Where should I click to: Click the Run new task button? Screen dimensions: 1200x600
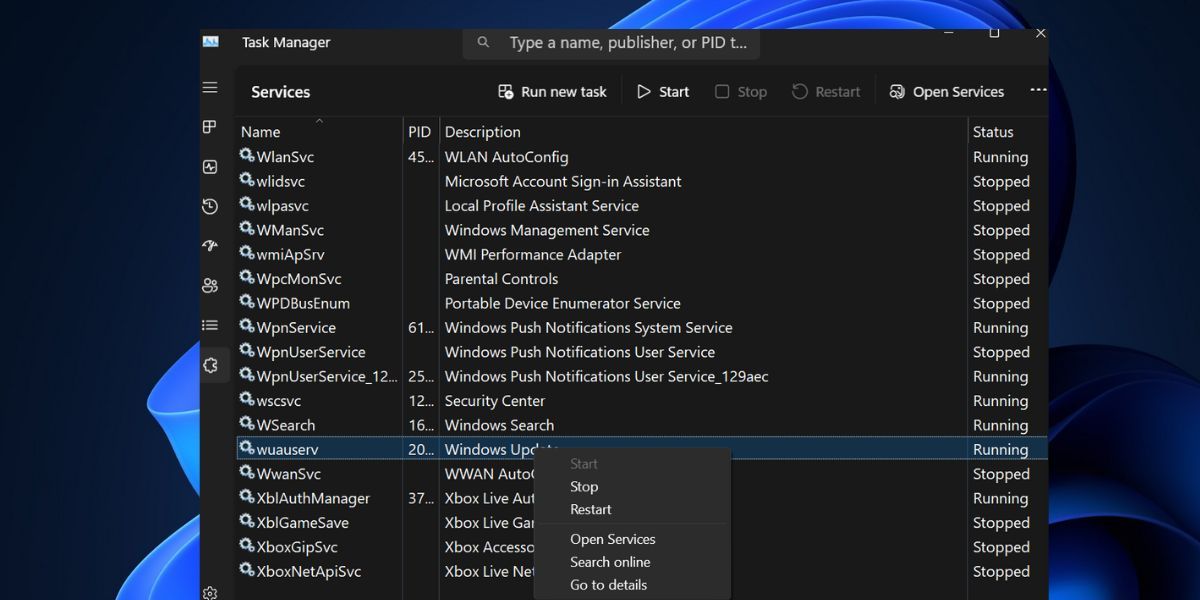tap(551, 91)
